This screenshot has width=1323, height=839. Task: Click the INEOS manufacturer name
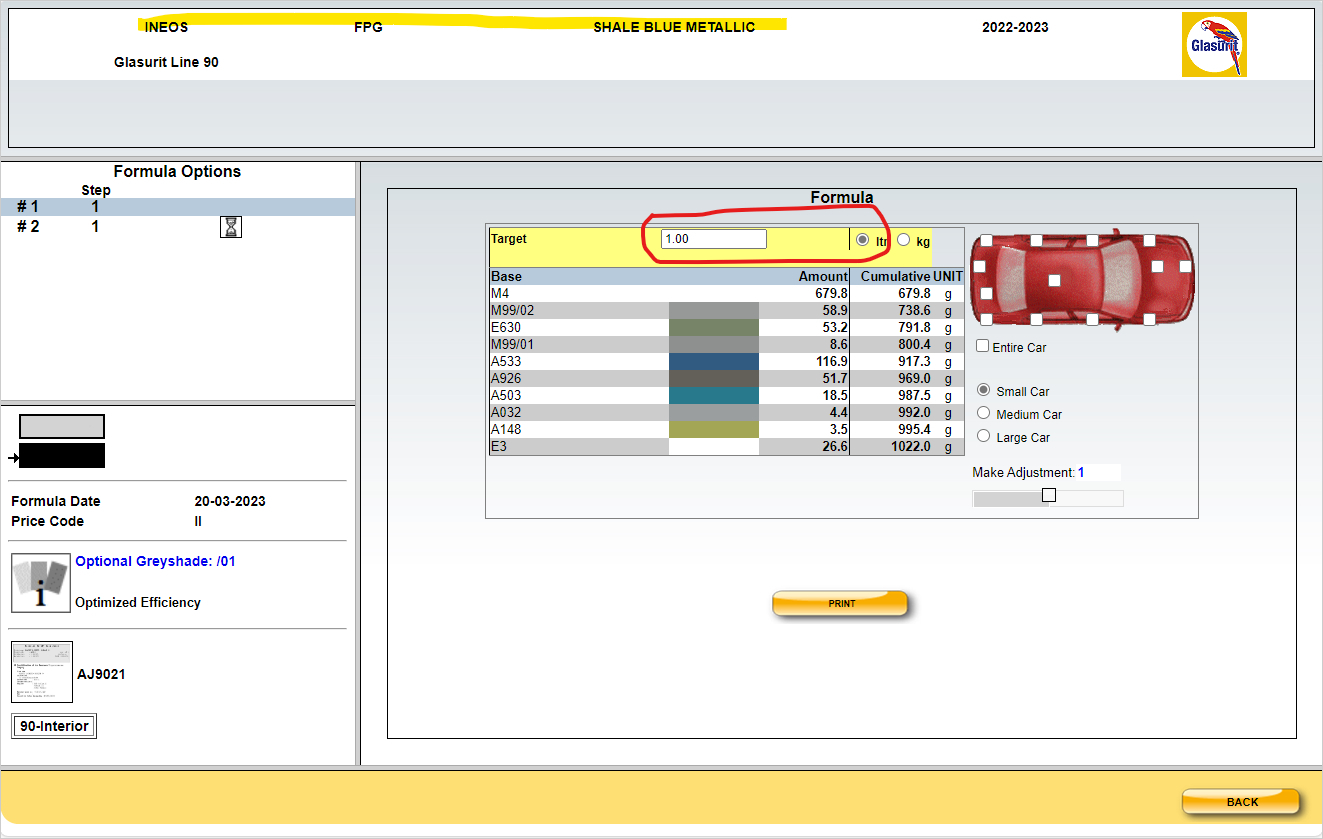166,27
